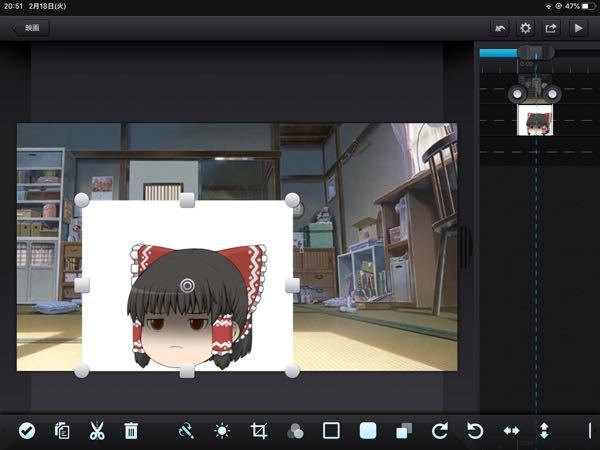Click the share export button
The height and width of the screenshot is (450, 600).
(551, 28)
